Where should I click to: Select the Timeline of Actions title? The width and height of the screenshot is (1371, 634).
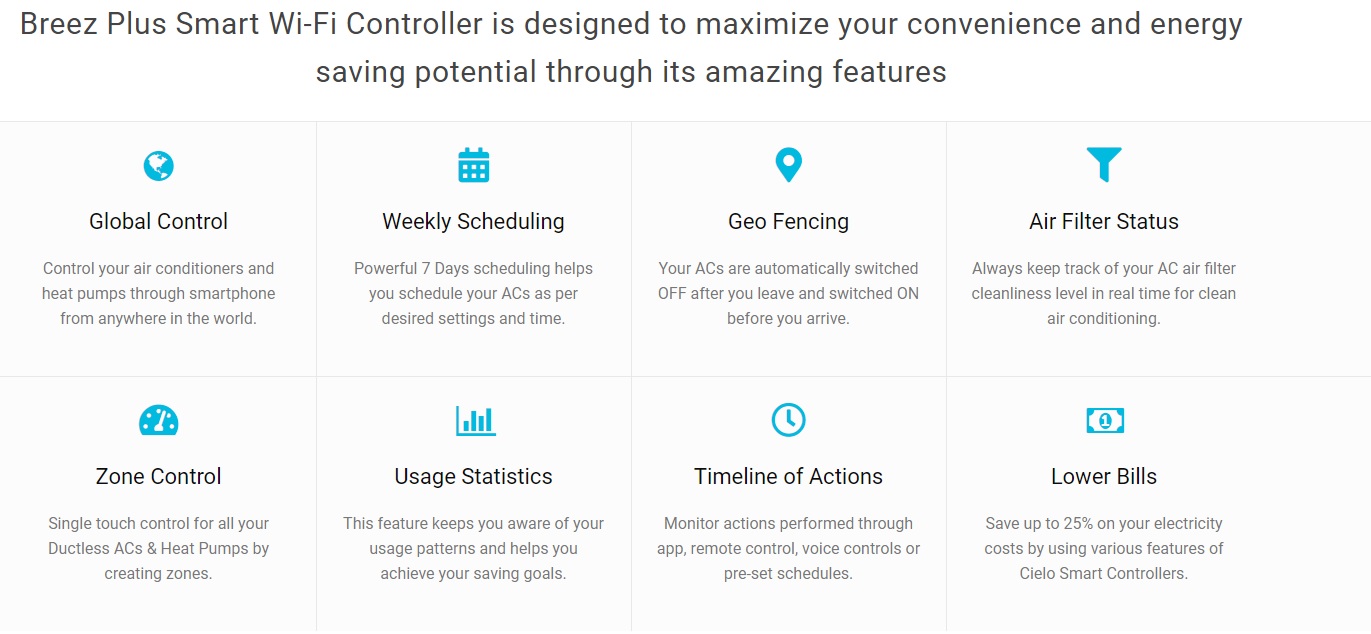[788, 476]
